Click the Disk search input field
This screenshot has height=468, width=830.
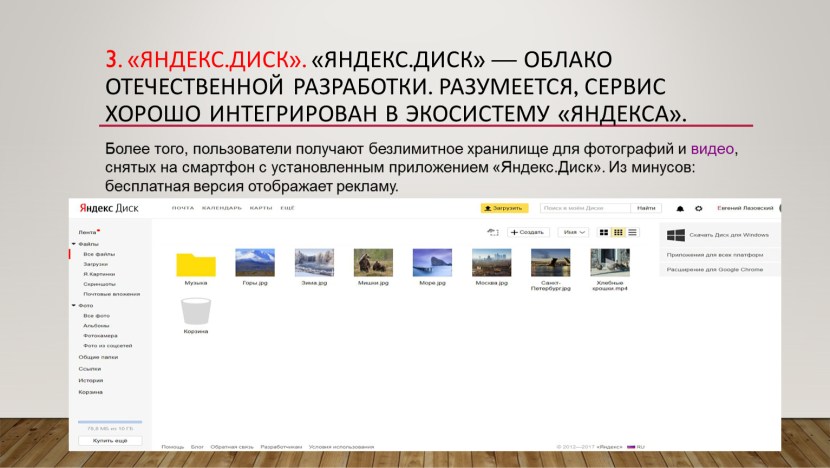click(584, 208)
